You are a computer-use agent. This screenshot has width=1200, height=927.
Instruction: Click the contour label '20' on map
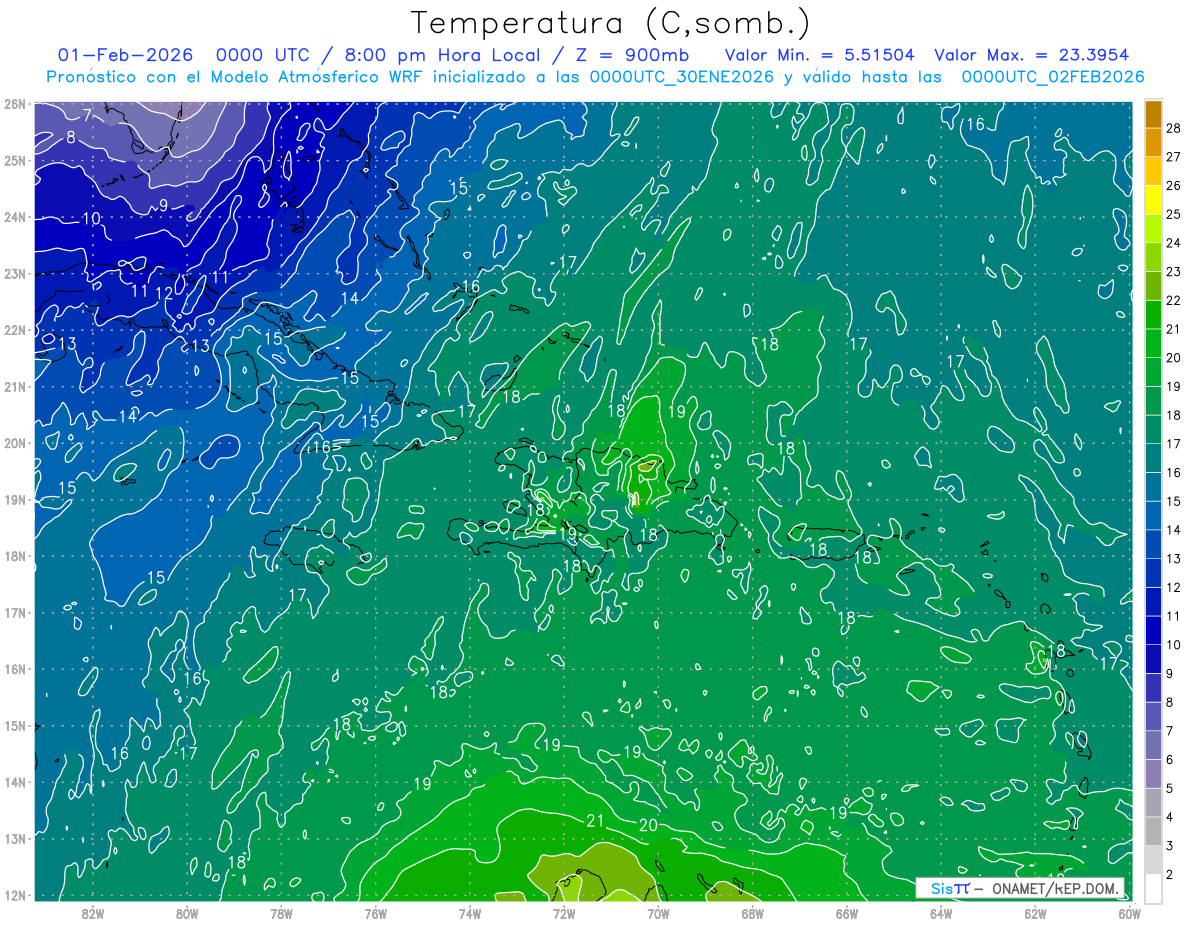point(648,826)
